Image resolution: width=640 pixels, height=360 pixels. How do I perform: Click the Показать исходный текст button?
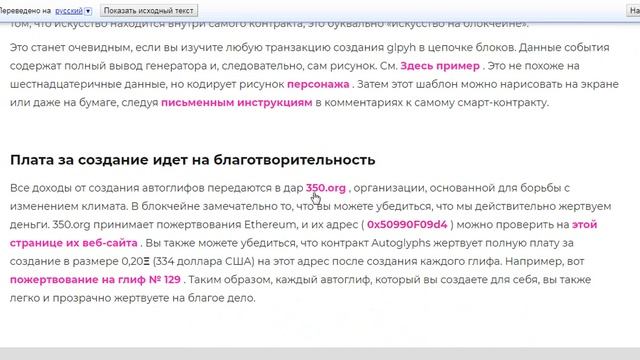(149, 11)
